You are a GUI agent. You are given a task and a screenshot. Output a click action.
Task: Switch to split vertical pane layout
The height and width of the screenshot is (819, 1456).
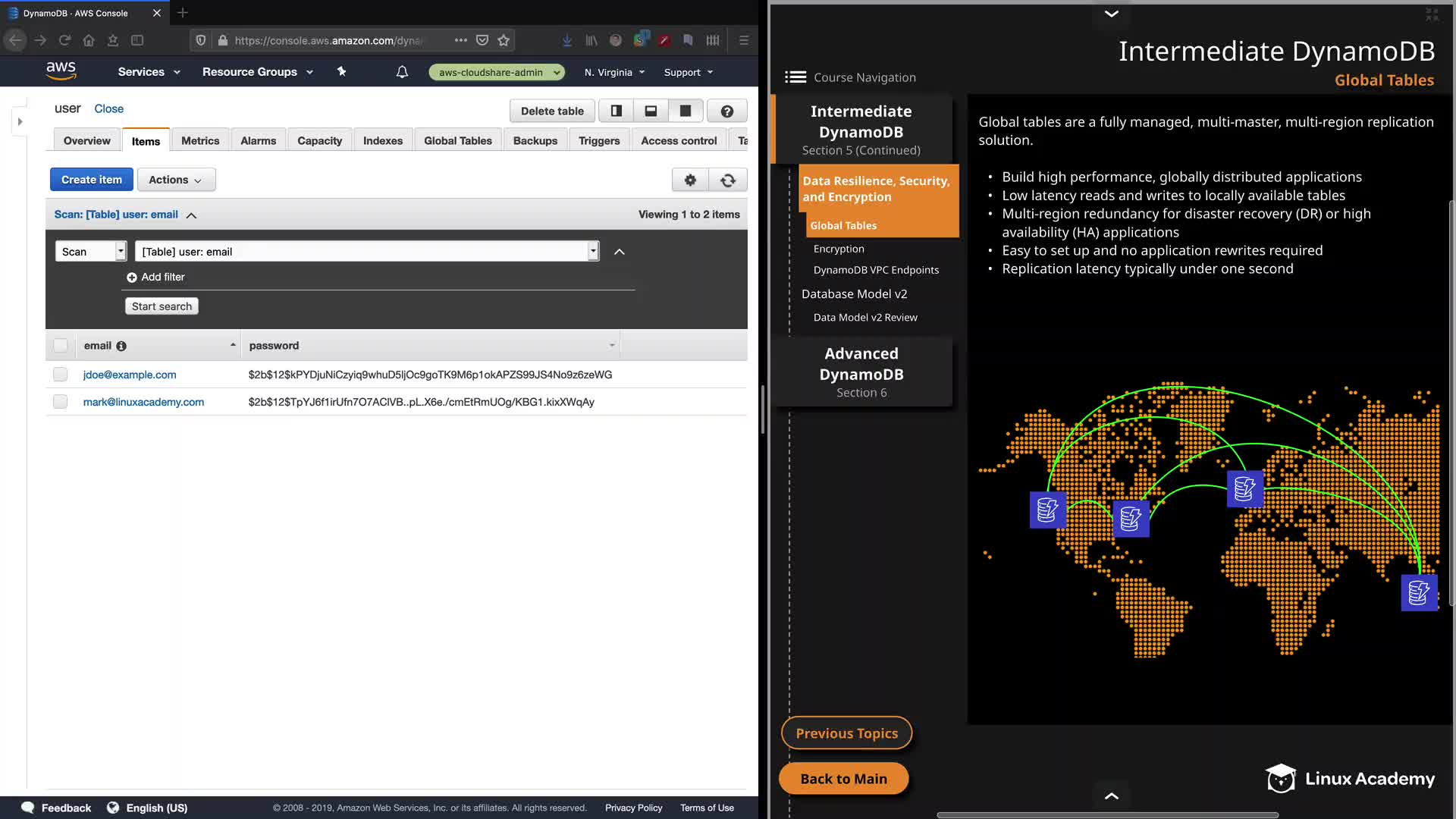(617, 111)
